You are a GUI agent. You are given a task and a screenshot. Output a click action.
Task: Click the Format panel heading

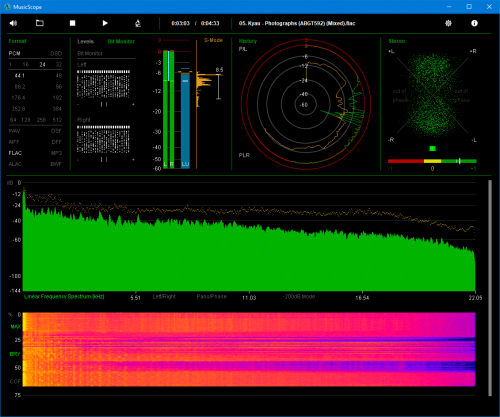[17, 41]
